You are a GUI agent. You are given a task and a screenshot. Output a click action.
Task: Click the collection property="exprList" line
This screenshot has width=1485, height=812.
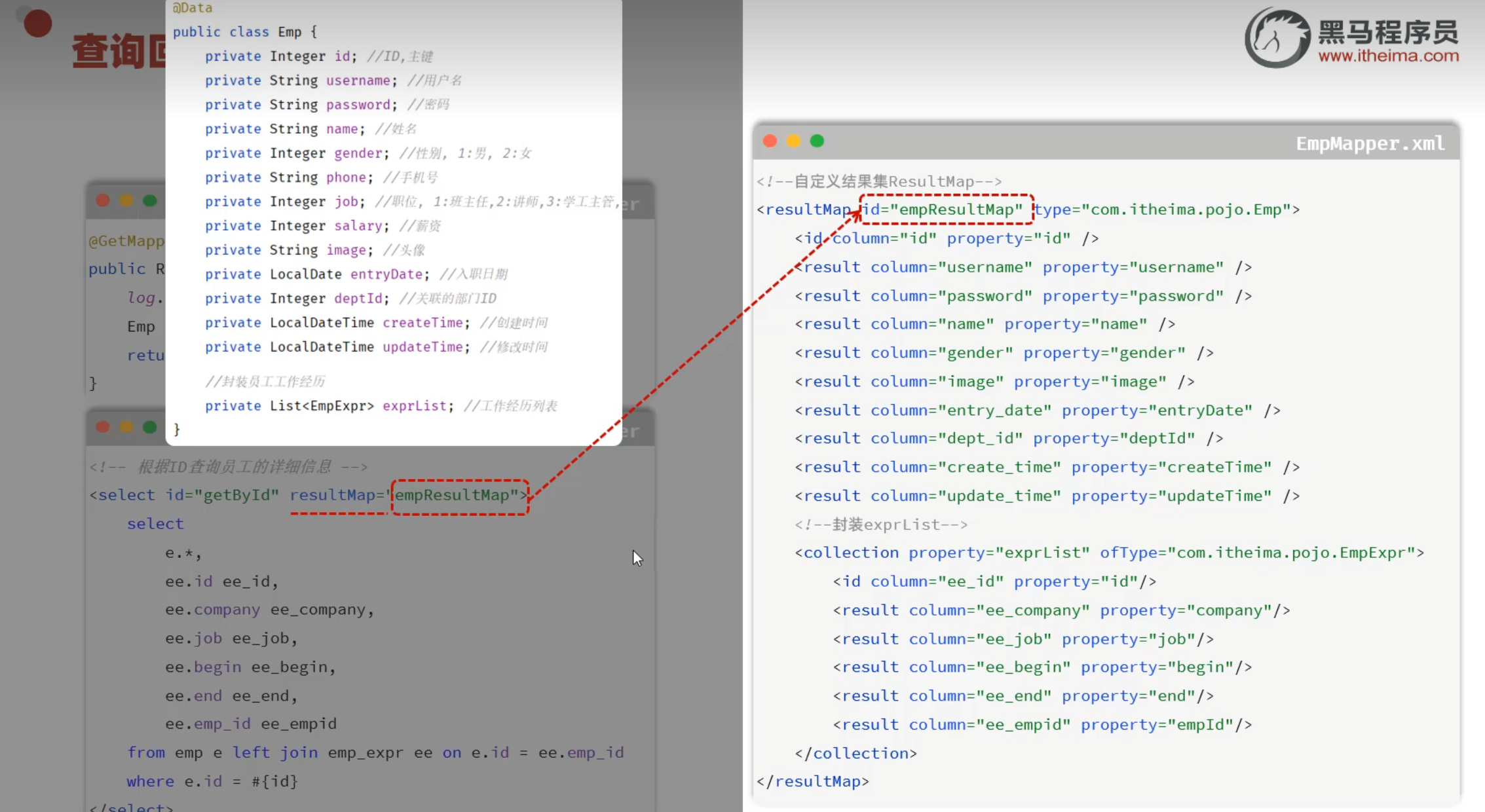pyautogui.click(x=1108, y=553)
